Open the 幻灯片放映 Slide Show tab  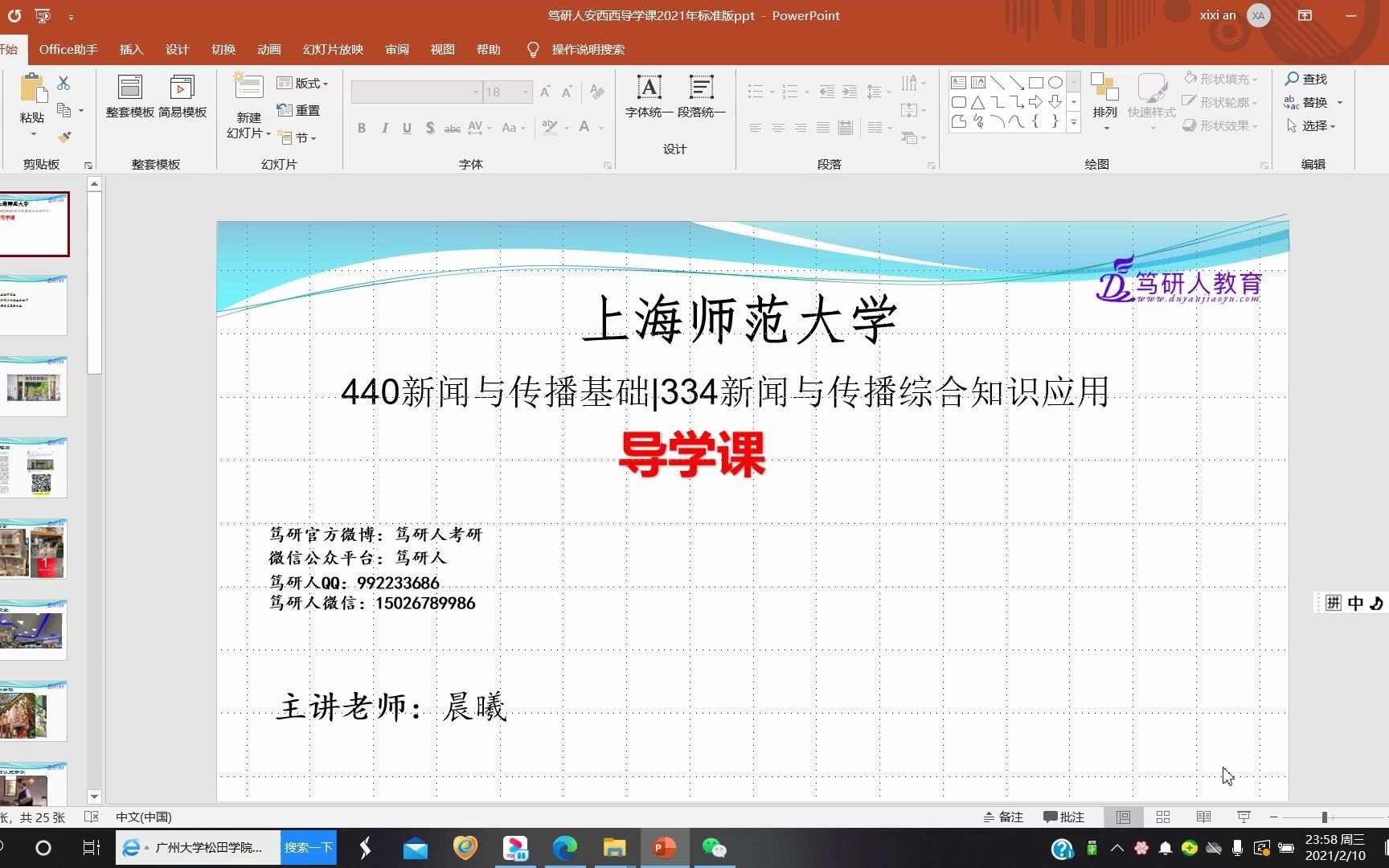[x=333, y=49]
